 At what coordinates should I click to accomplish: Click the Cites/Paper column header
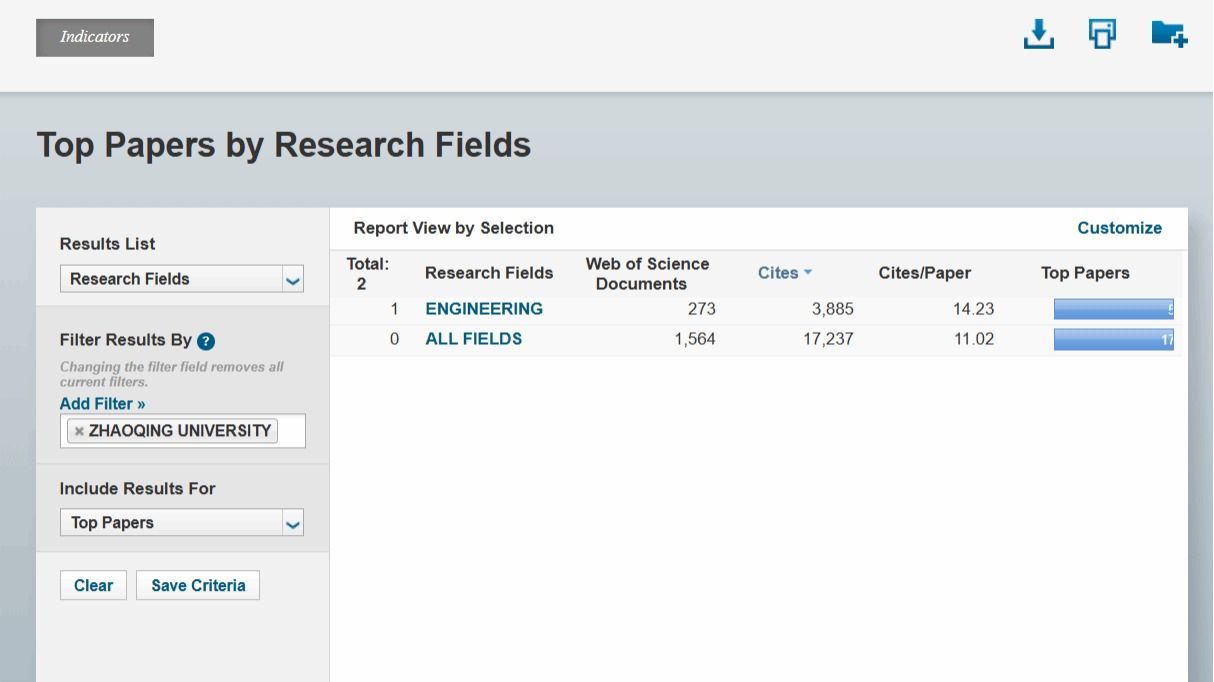[x=924, y=273]
